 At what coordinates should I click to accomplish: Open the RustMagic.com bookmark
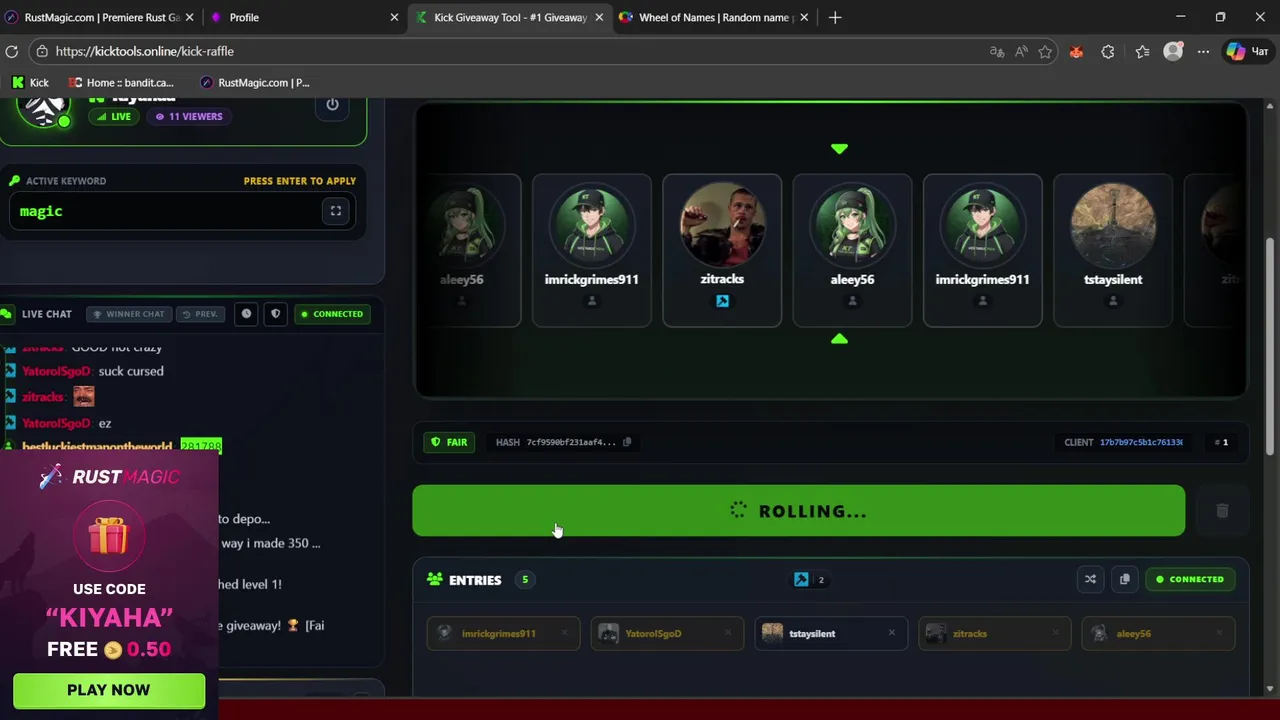(255, 83)
